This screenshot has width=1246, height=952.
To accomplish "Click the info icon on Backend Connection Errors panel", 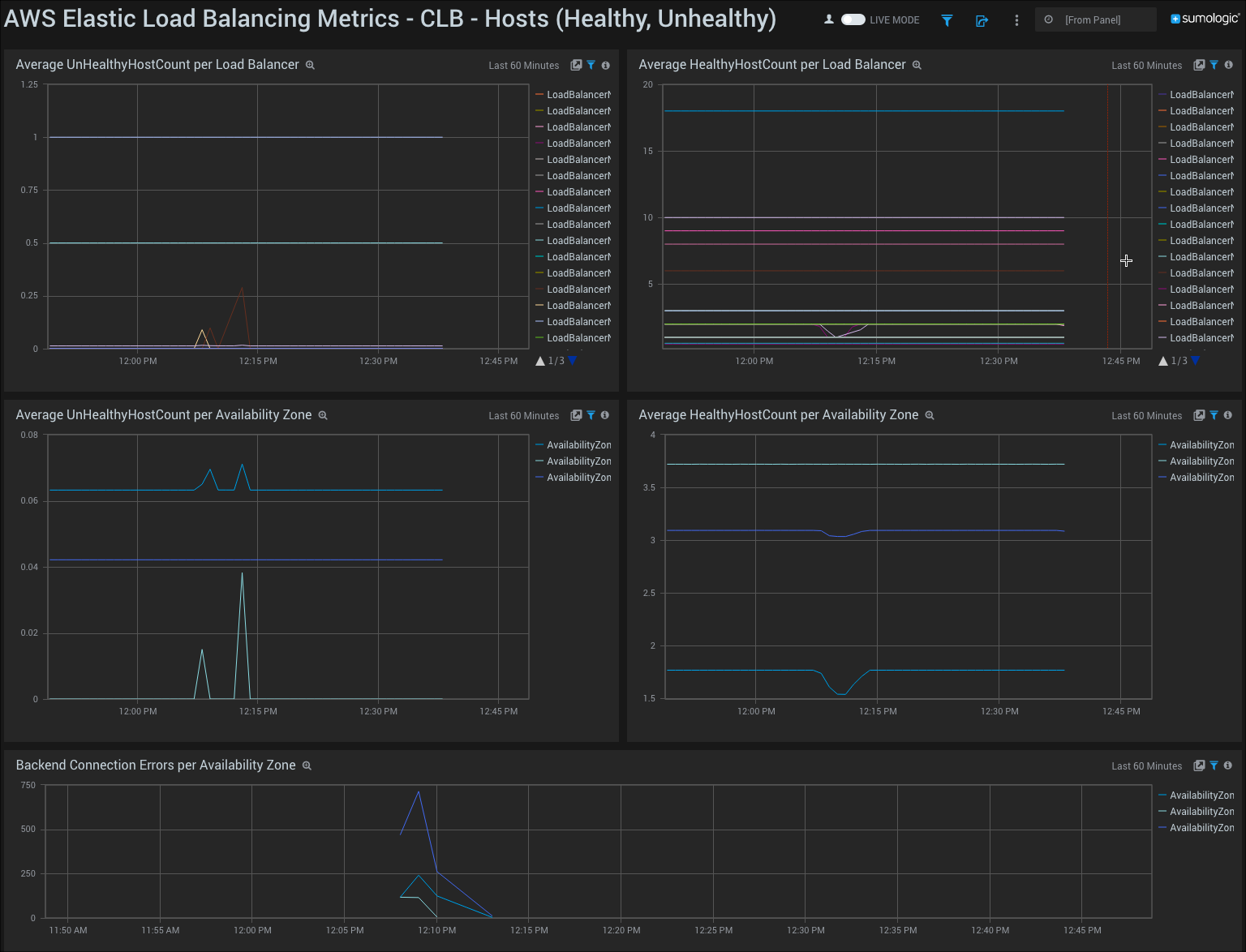I will (1228, 765).
